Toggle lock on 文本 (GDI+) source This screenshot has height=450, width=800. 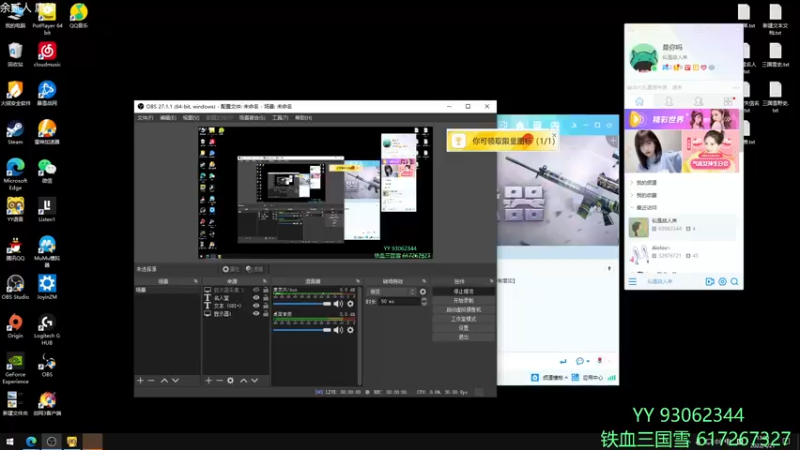click(265, 306)
